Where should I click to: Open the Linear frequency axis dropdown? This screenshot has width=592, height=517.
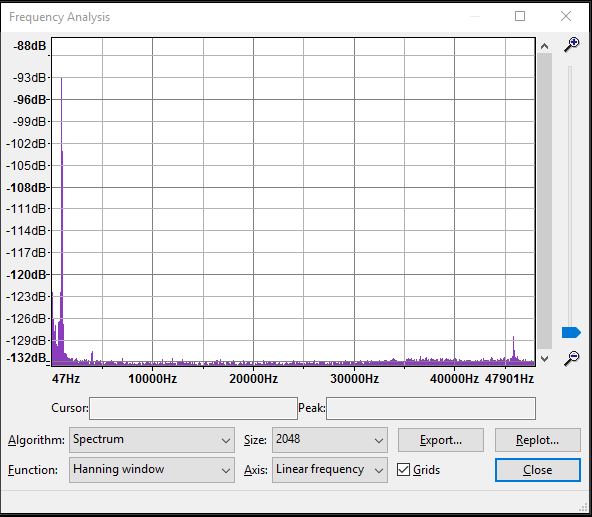pyautogui.click(x=330, y=470)
